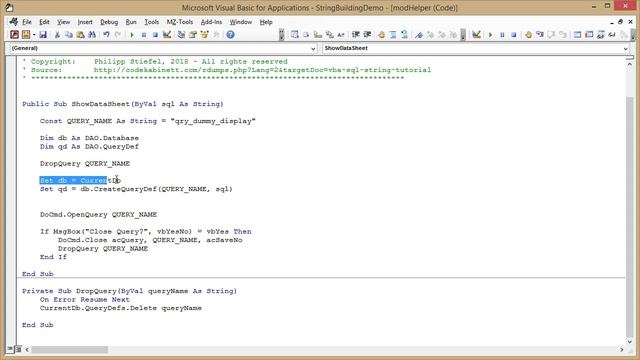Open the Insert Module dropdown arrow

[34, 35]
